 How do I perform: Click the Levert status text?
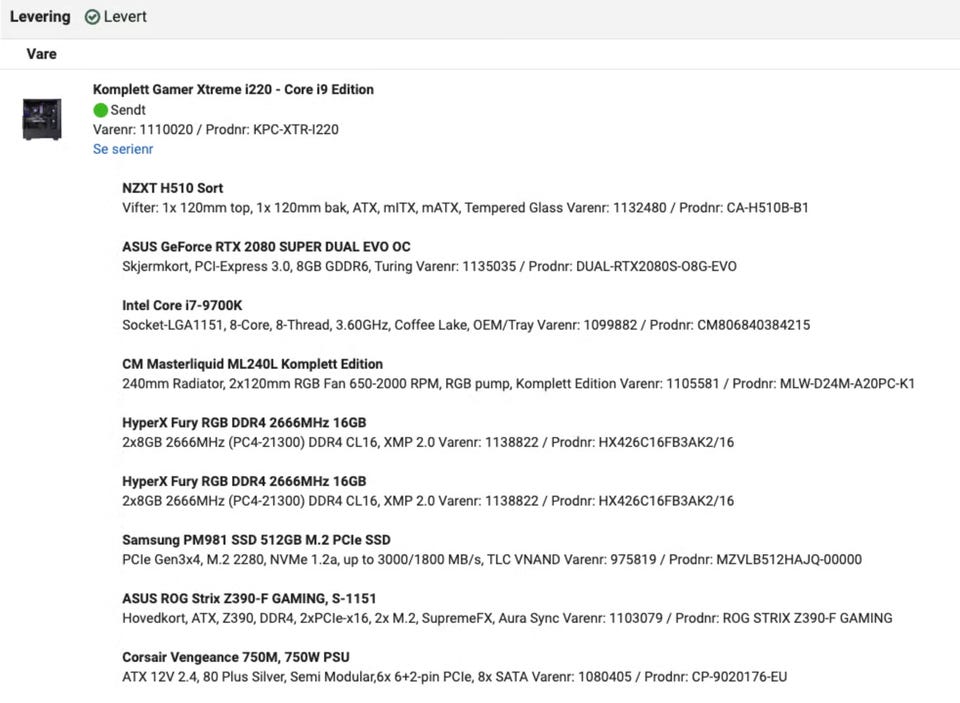click(125, 17)
